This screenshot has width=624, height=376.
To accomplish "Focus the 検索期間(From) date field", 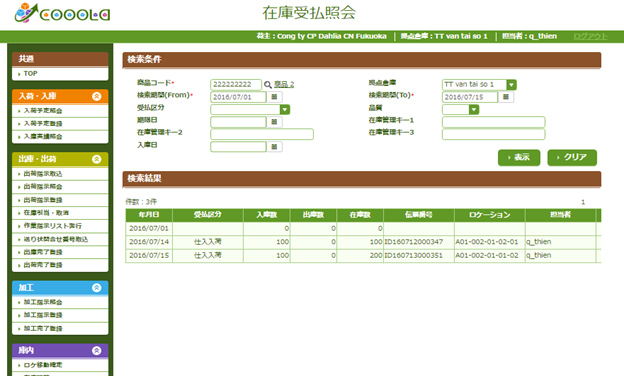I will pyautogui.click(x=238, y=97).
